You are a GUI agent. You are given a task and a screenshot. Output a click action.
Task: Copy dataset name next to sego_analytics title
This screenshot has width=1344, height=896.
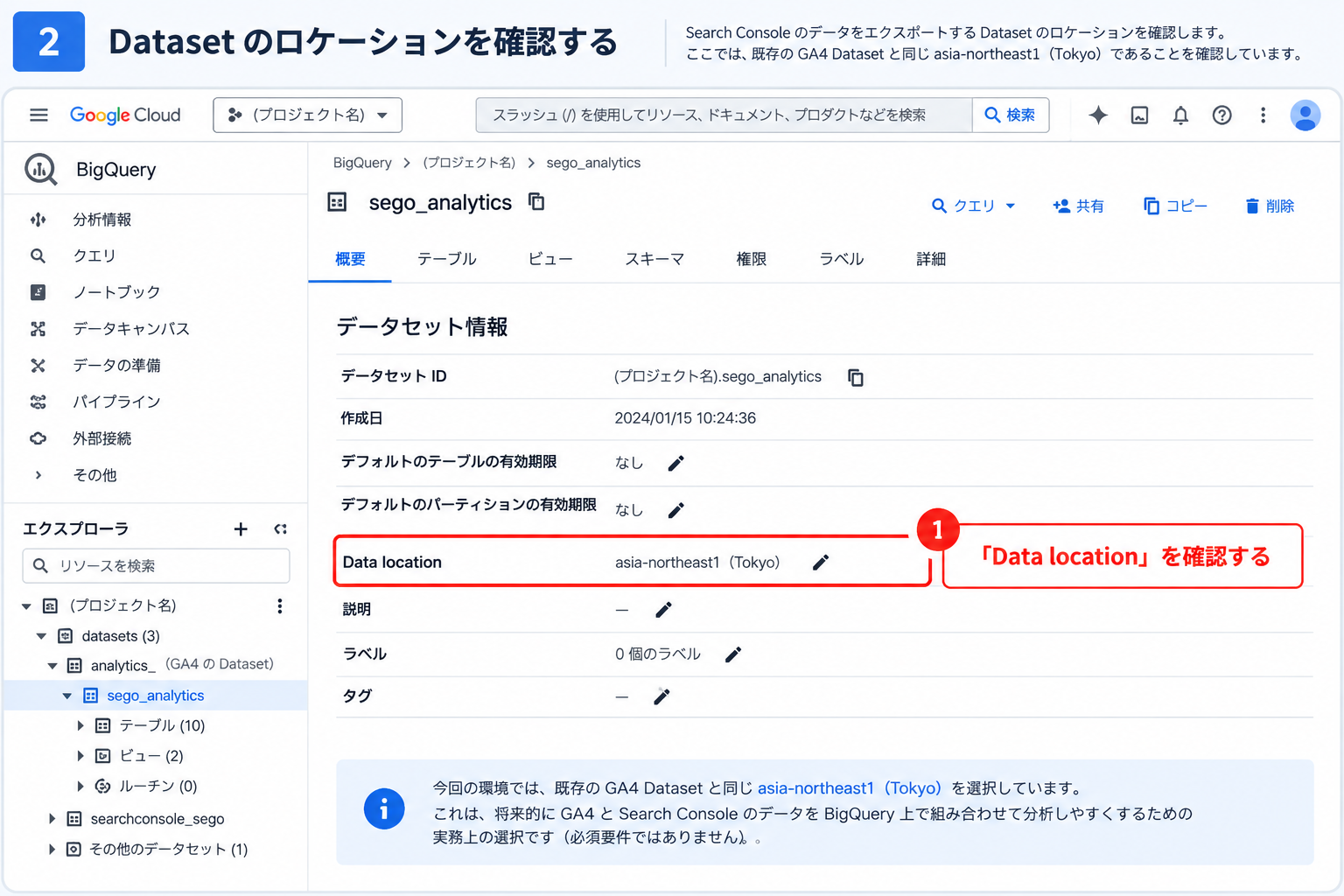(x=536, y=202)
